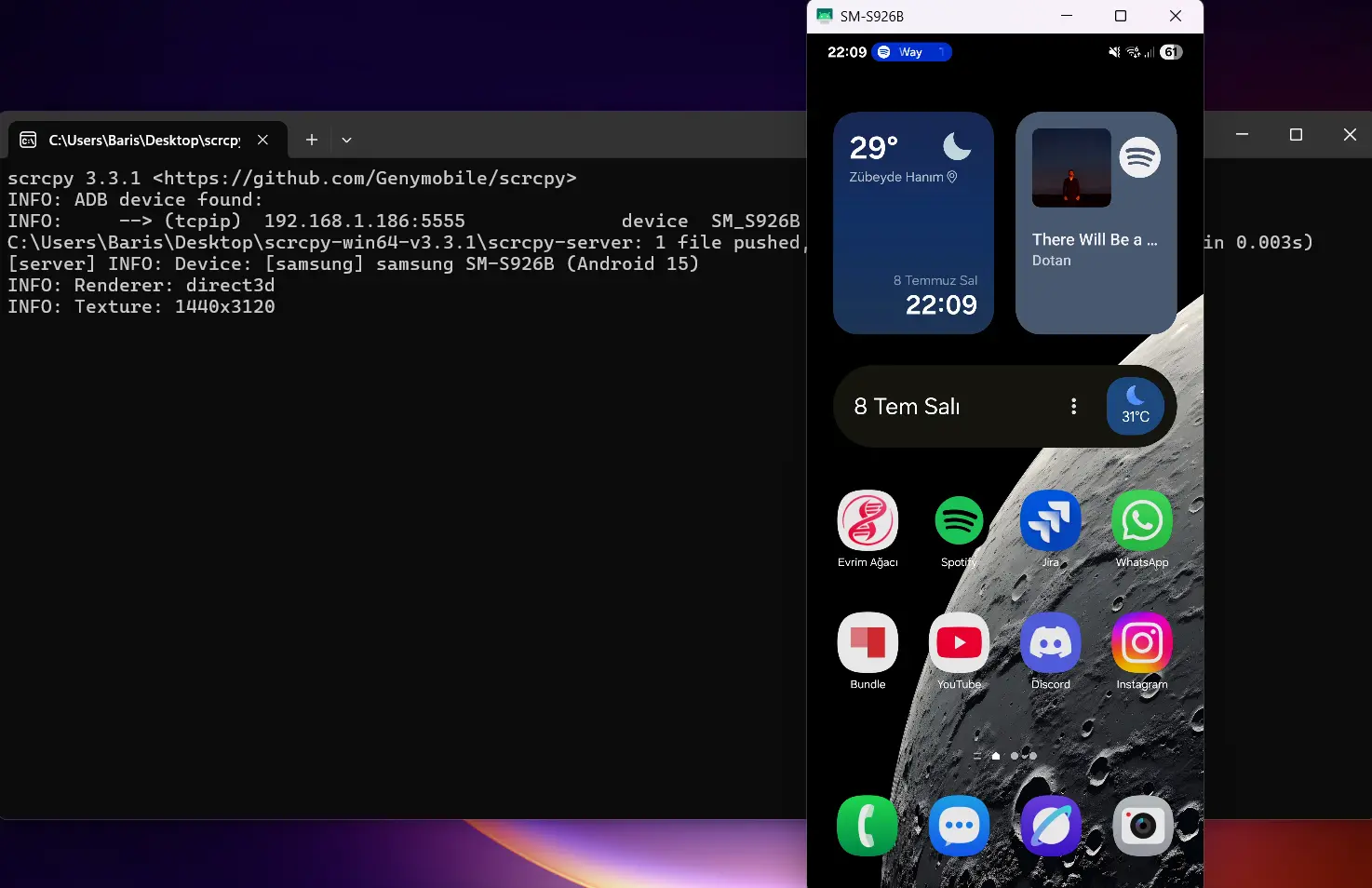Open the Camera app in dock
The height and width of the screenshot is (888, 1372).
[x=1142, y=826]
